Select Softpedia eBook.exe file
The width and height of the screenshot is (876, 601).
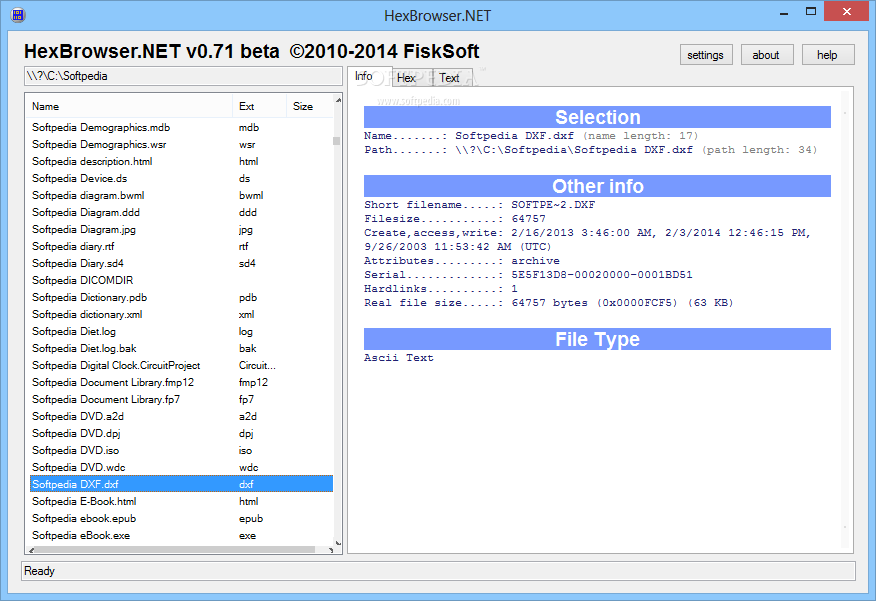[x=181, y=536]
